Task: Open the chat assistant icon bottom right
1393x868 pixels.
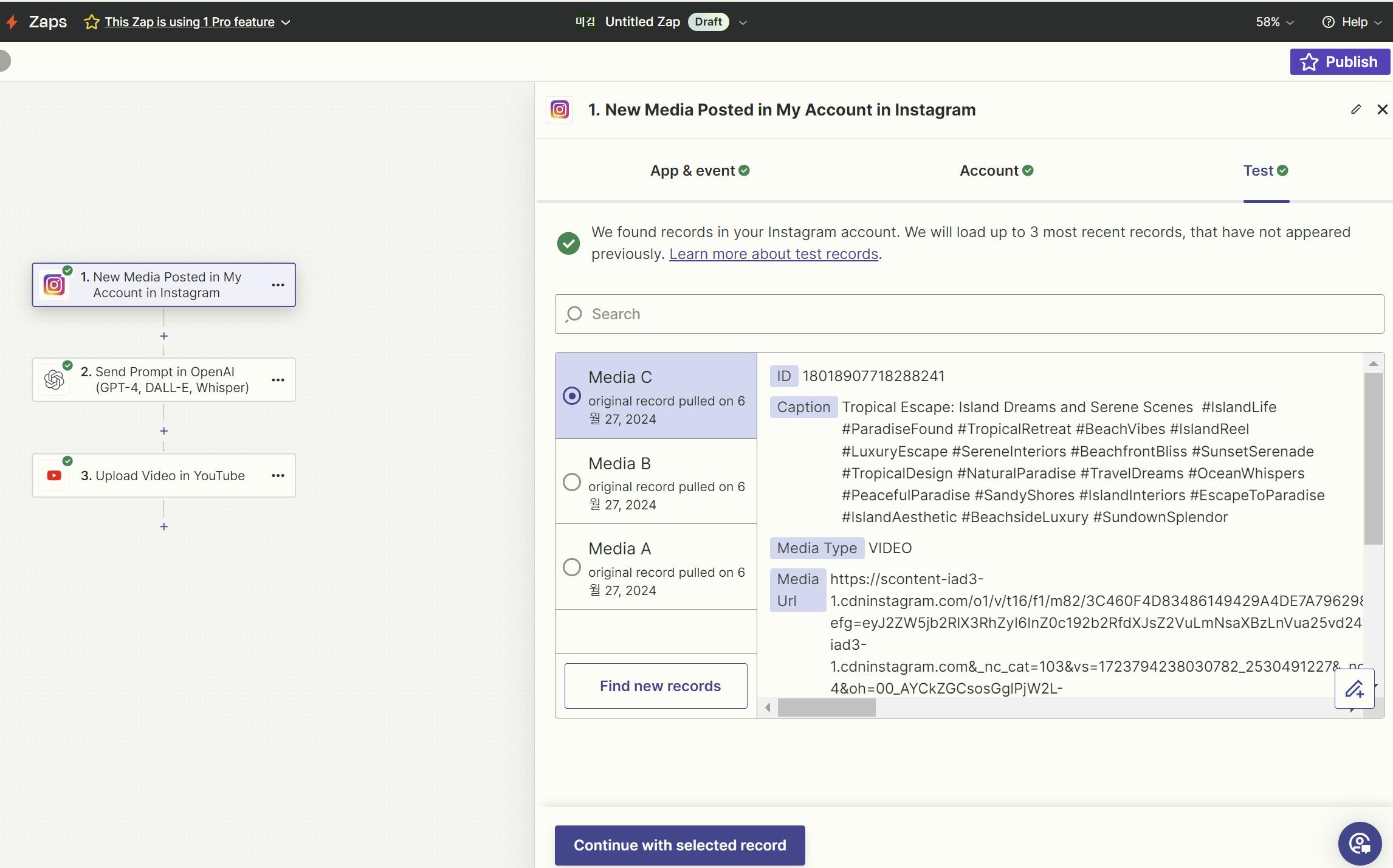Action: pyautogui.click(x=1360, y=843)
